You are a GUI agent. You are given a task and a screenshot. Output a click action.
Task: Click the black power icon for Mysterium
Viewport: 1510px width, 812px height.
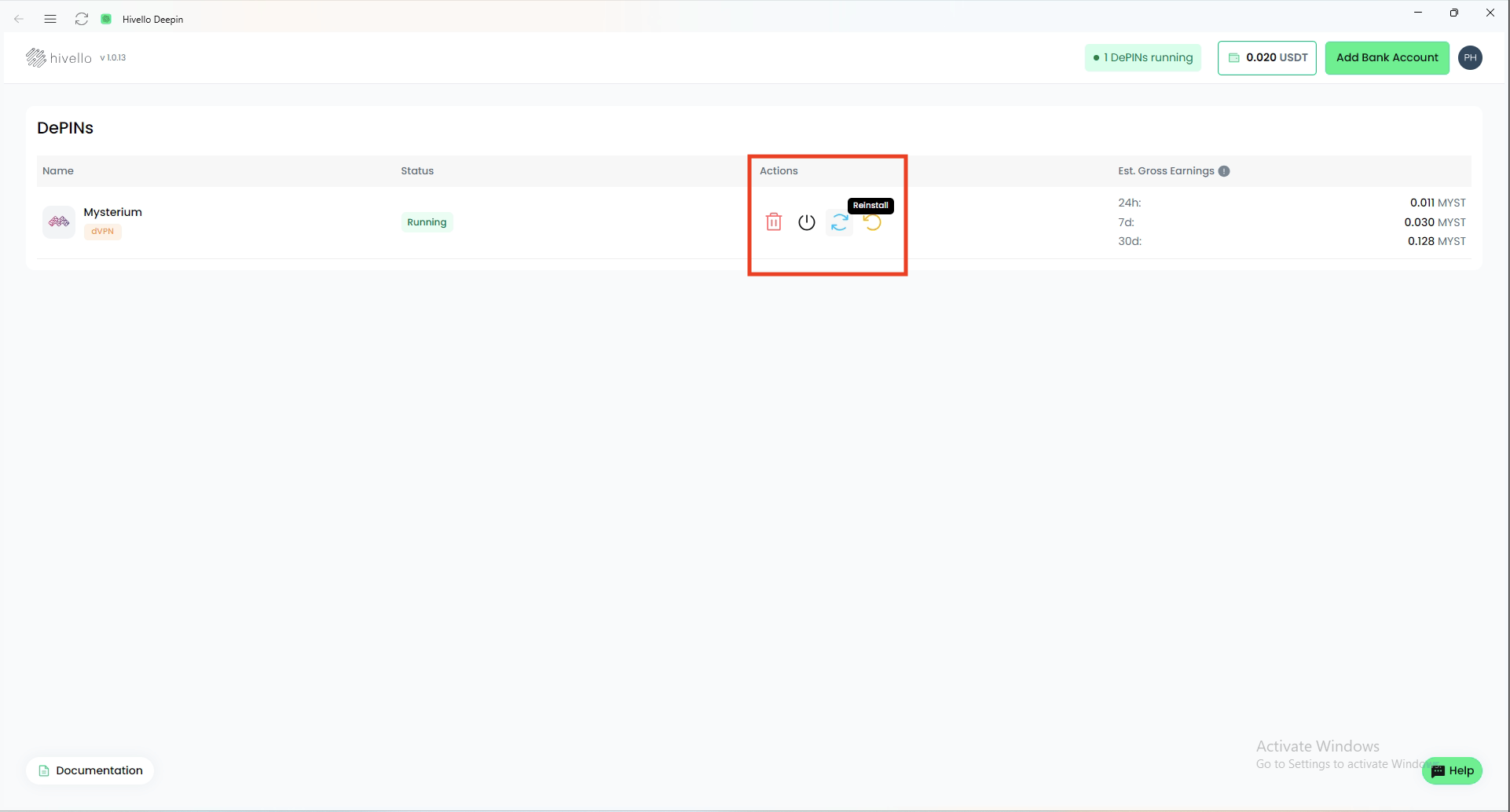click(x=806, y=222)
